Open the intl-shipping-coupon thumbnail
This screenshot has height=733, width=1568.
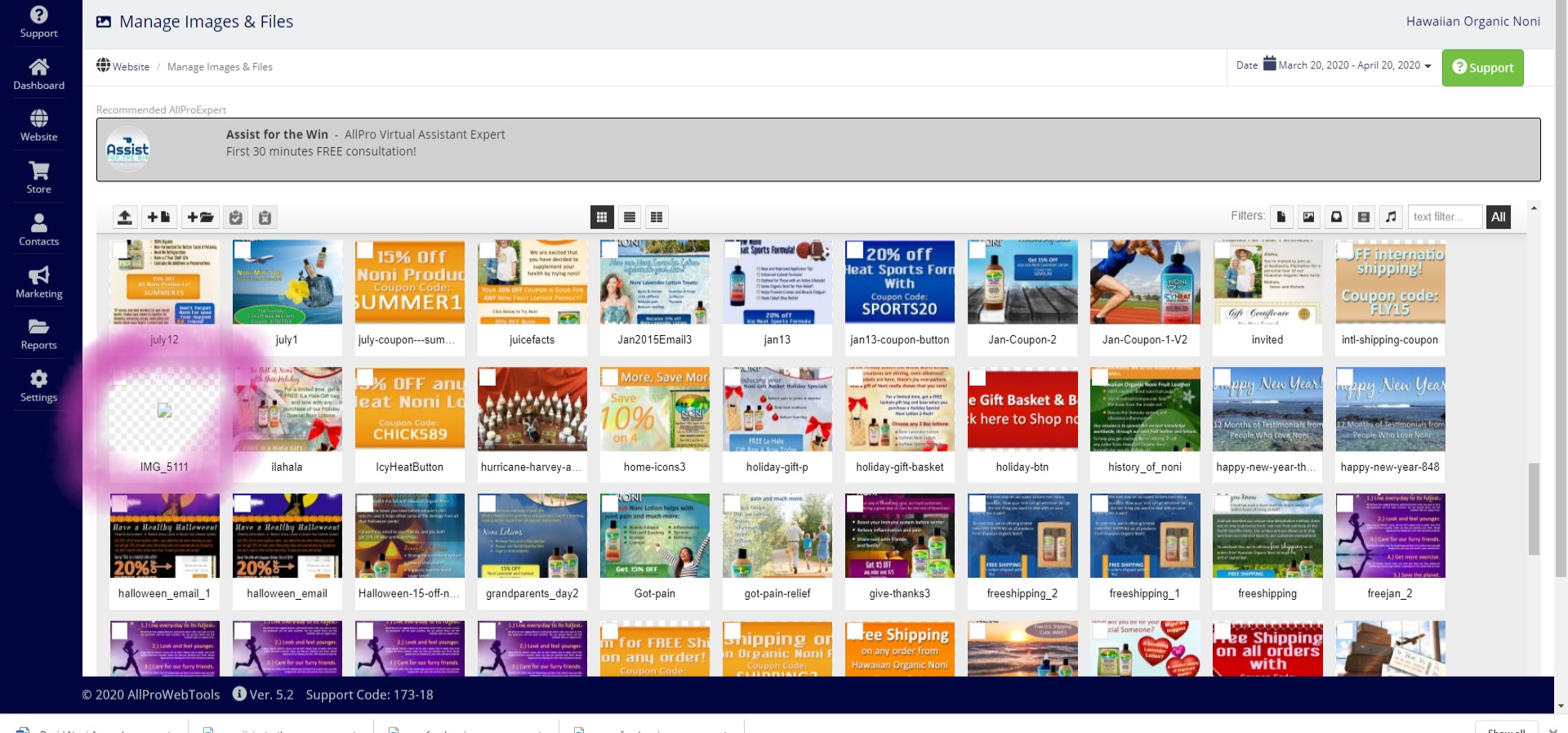tap(1390, 282)
